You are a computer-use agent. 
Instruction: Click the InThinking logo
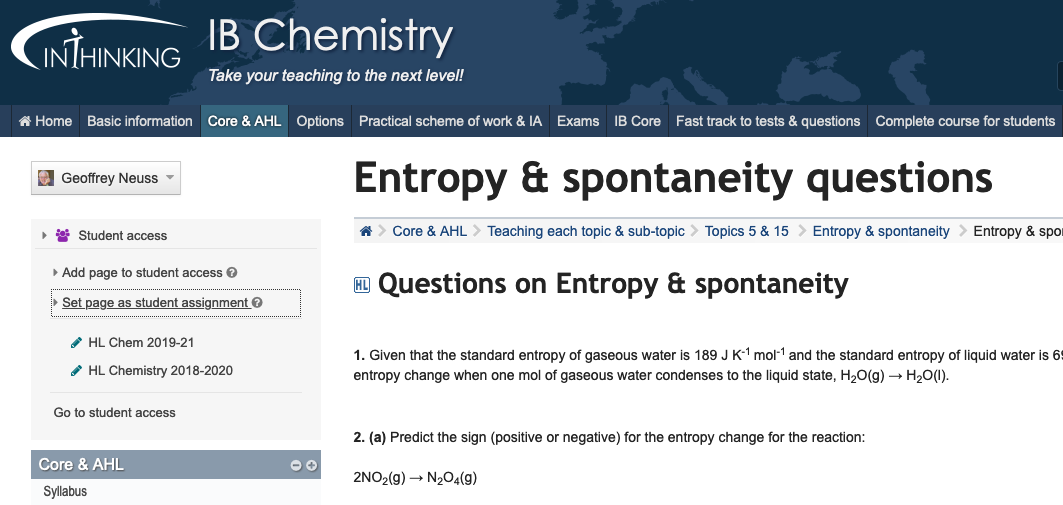96,50
